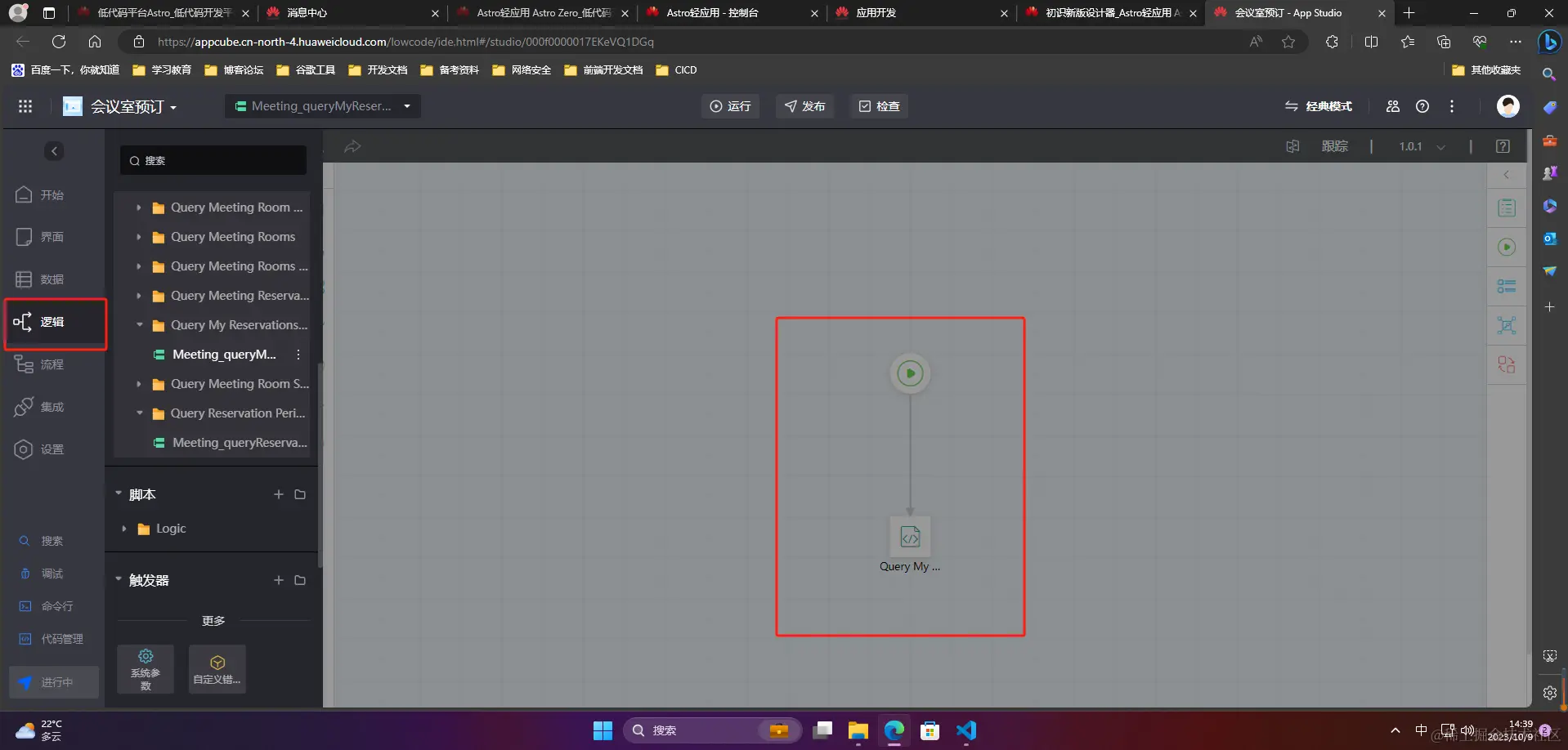The height and width of the screenshot is (750, 1568).
Task: Open 代码管理 code management
Action: (x=52, y=639)
